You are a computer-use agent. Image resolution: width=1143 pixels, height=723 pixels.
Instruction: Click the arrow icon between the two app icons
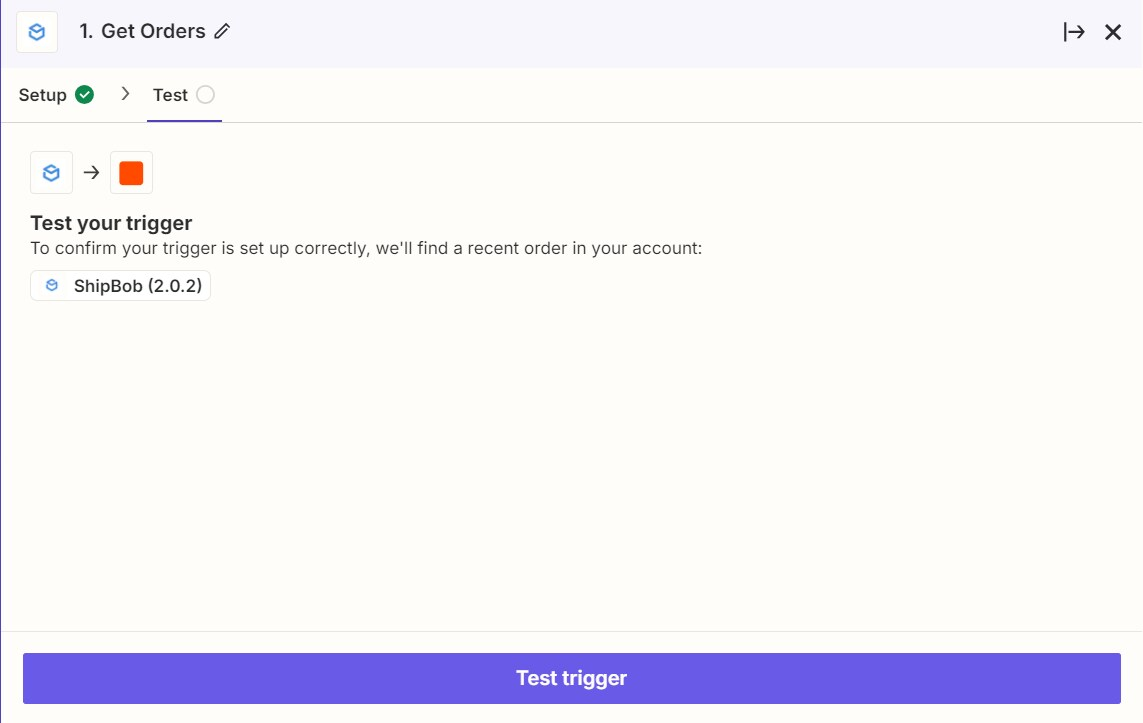pyautogui.click(x=91, y=172)
